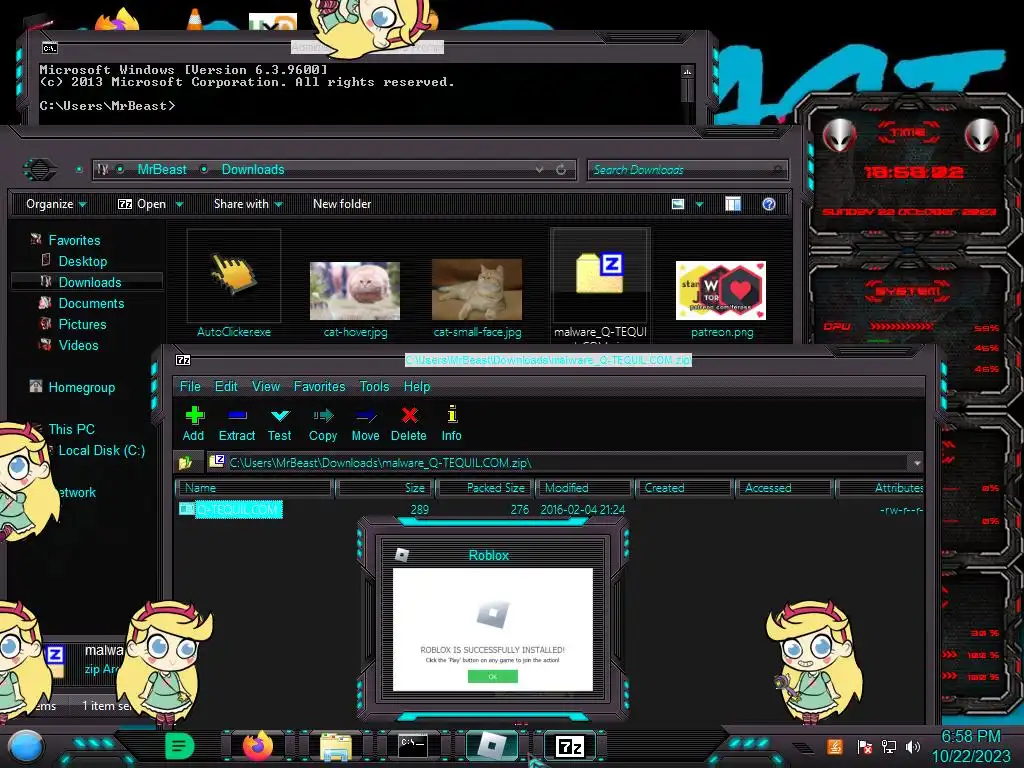Toggle the preview pane in Explorer

(x=733, y=204)
